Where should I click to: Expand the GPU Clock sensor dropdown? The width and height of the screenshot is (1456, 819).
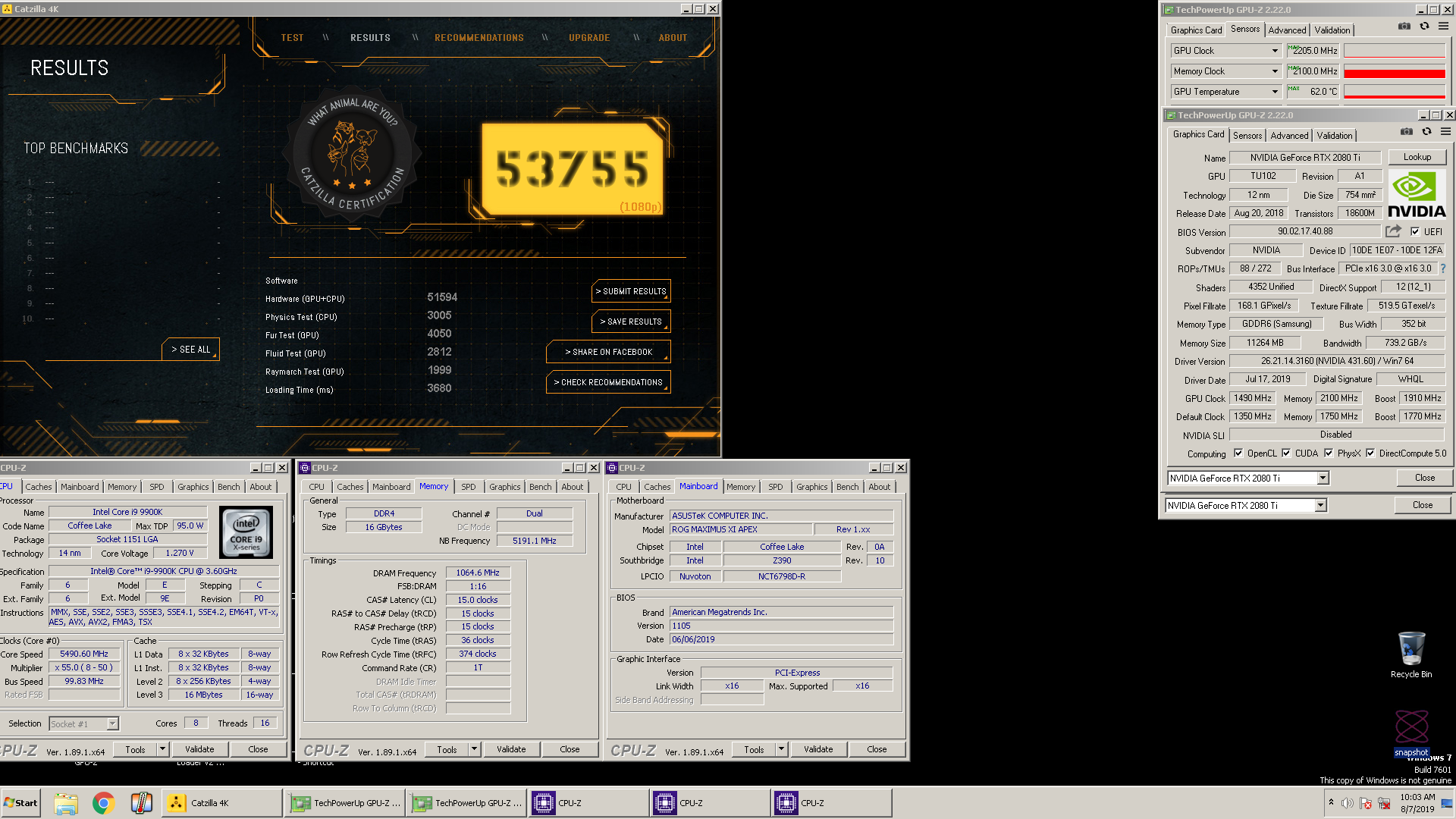point(1275,51)
